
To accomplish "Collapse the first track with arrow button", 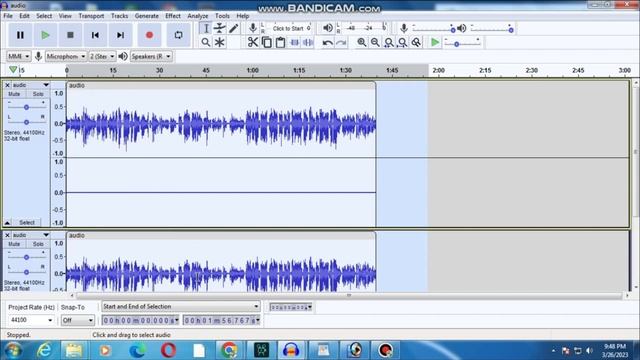I will (7, 222).
